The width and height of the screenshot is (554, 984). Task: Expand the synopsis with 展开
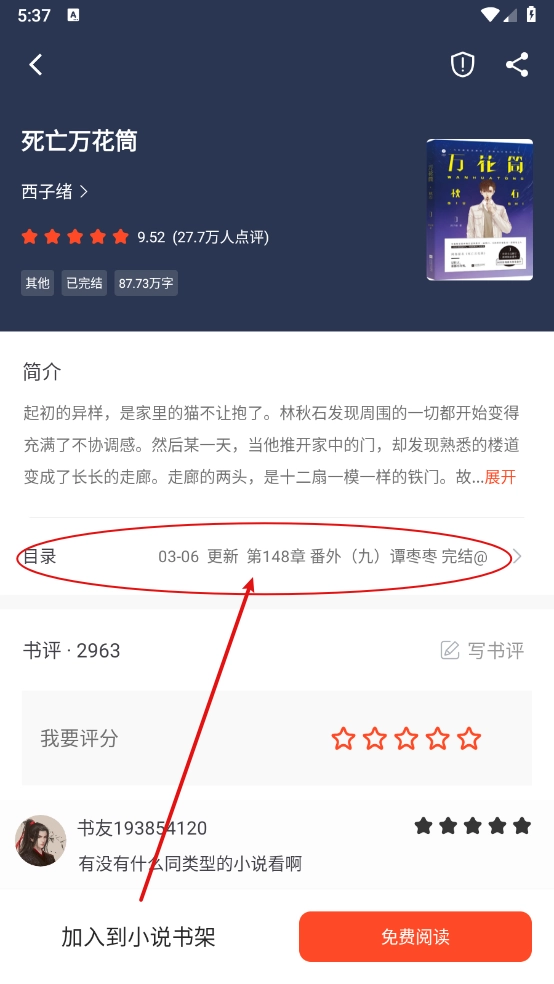point(500,477)
